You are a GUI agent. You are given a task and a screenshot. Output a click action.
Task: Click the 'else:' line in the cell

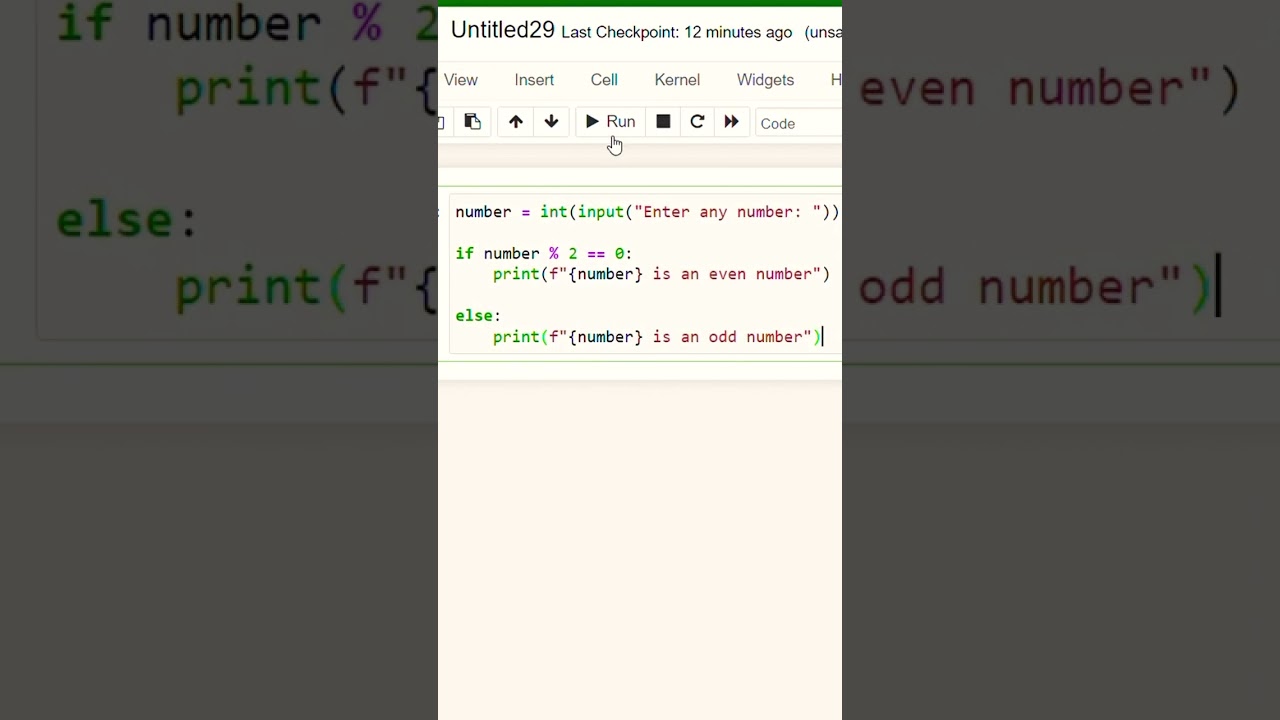tap(478, 316)
